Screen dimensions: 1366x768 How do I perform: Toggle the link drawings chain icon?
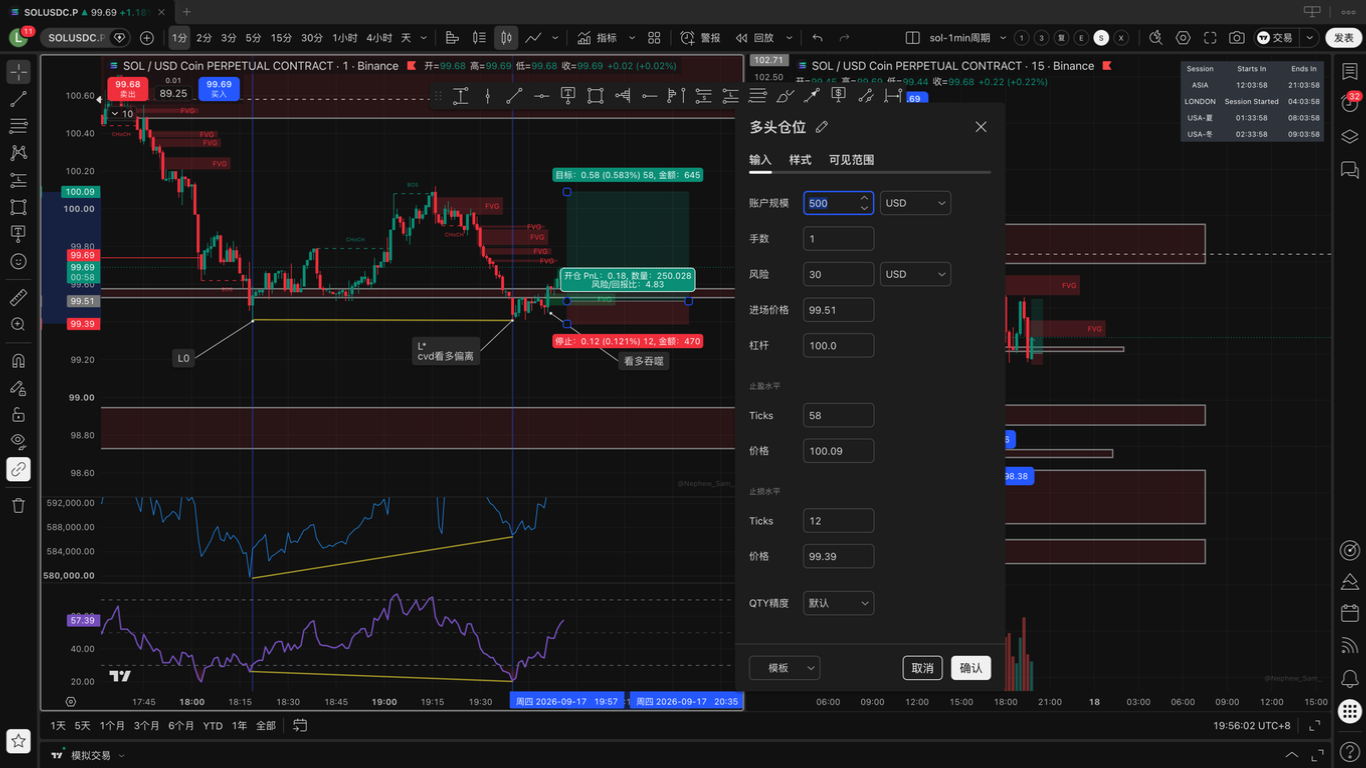(x=18, y=469)
